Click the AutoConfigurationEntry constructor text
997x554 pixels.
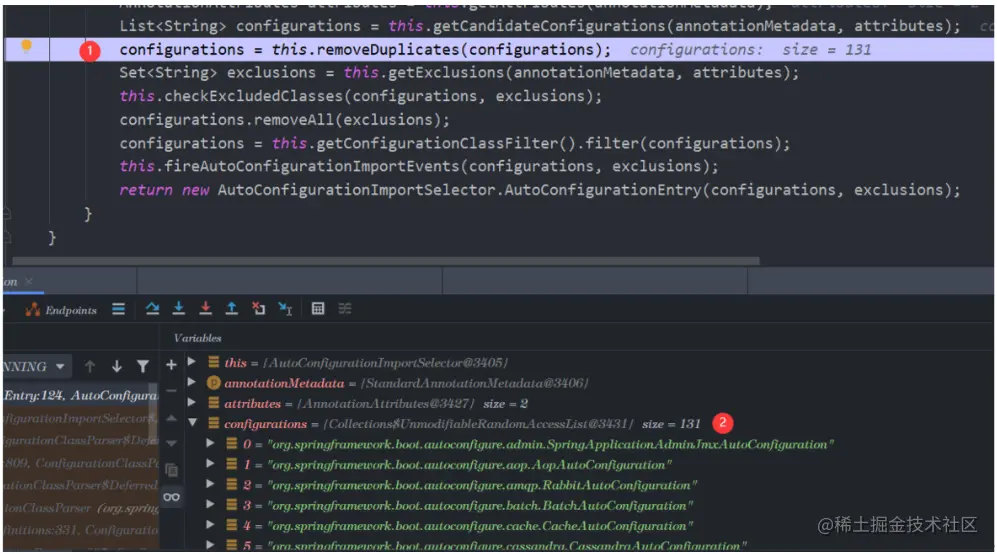602,190
